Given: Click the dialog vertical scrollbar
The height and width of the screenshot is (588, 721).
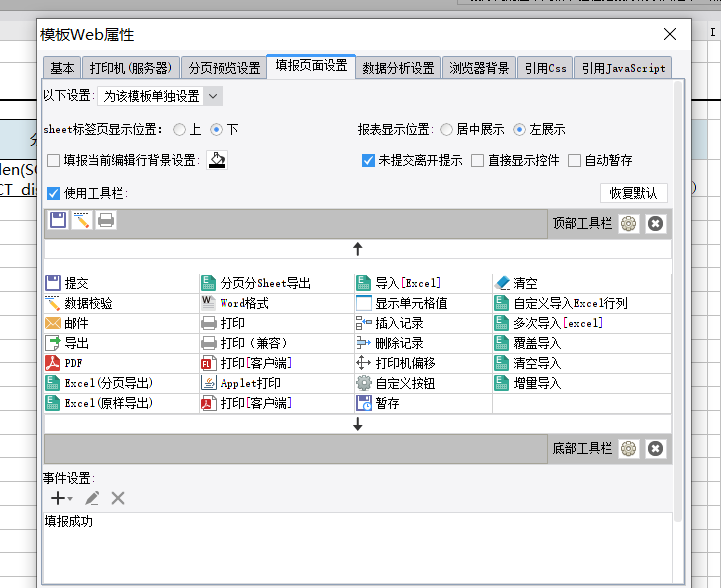Looking at the screenshot, I should (678, 301).
